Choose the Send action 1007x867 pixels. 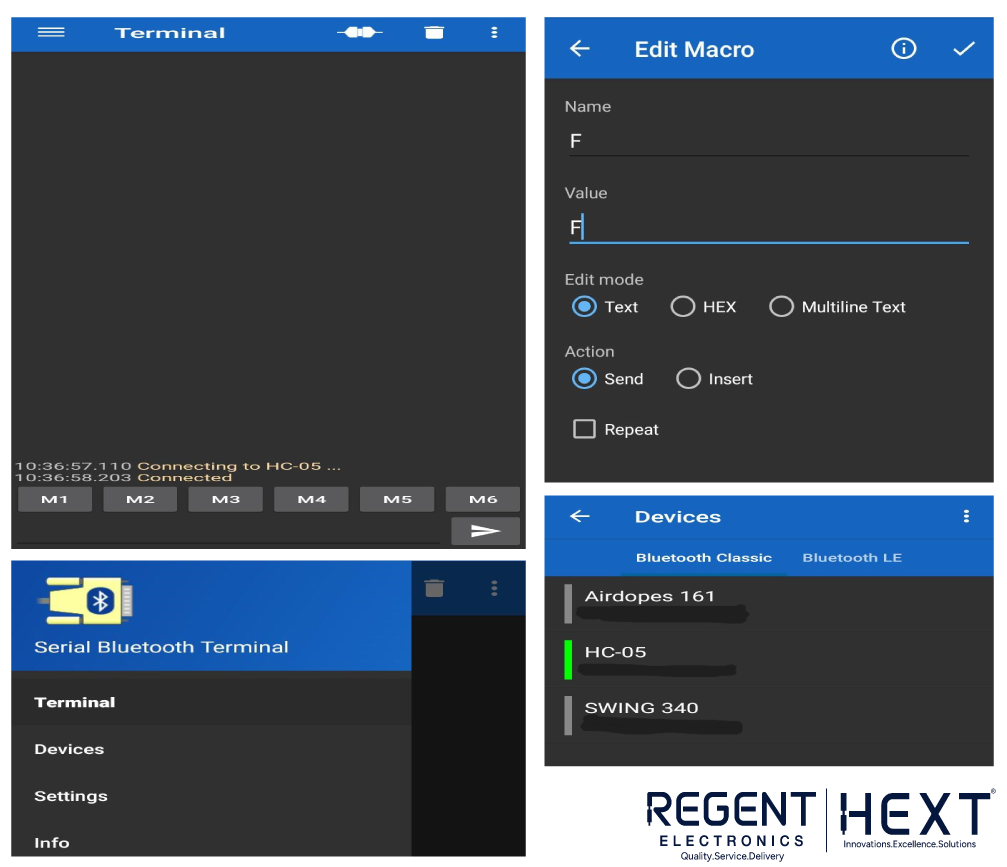pos(608,379)
